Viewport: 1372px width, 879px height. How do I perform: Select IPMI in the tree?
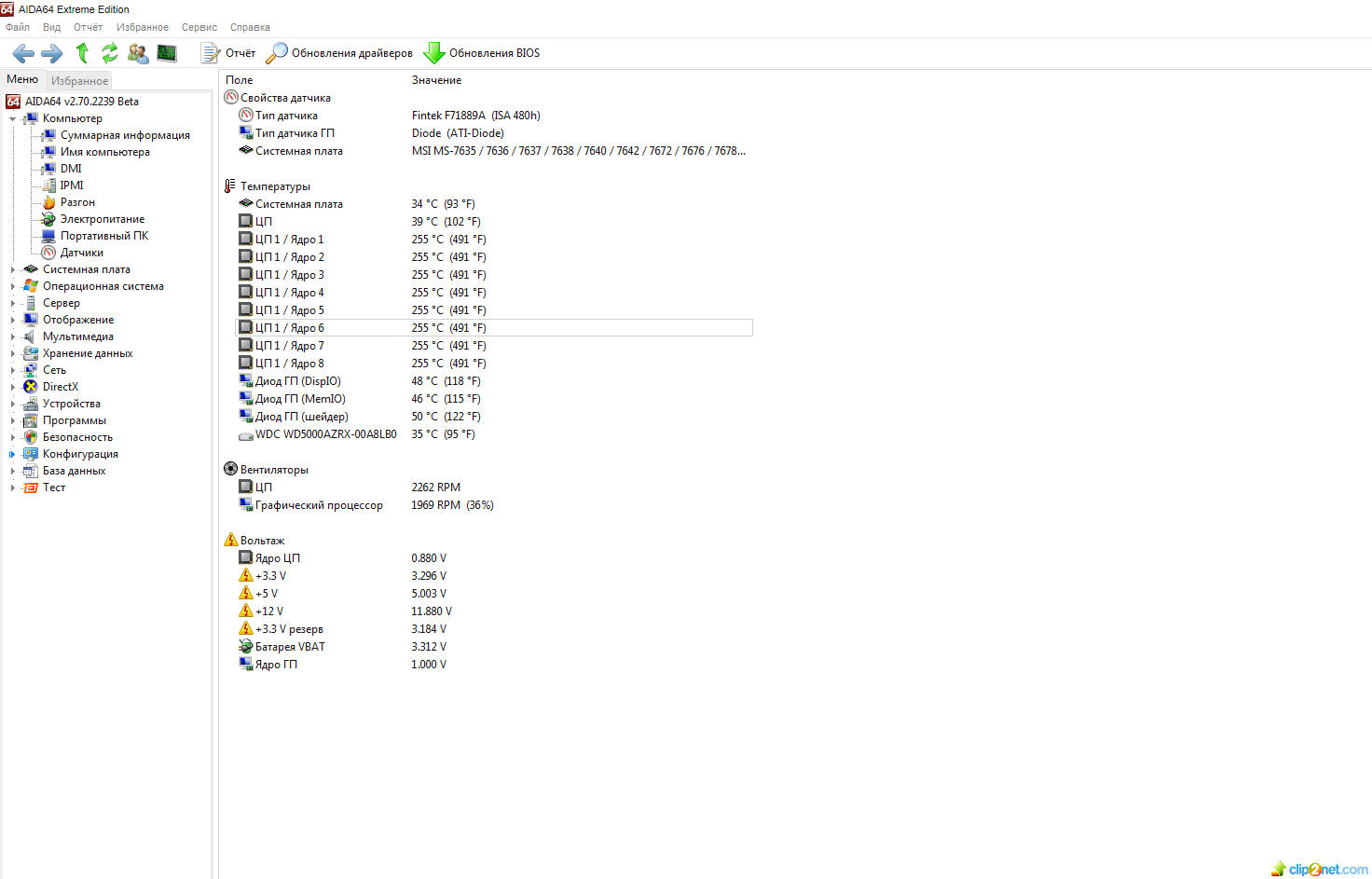(72, 185)
